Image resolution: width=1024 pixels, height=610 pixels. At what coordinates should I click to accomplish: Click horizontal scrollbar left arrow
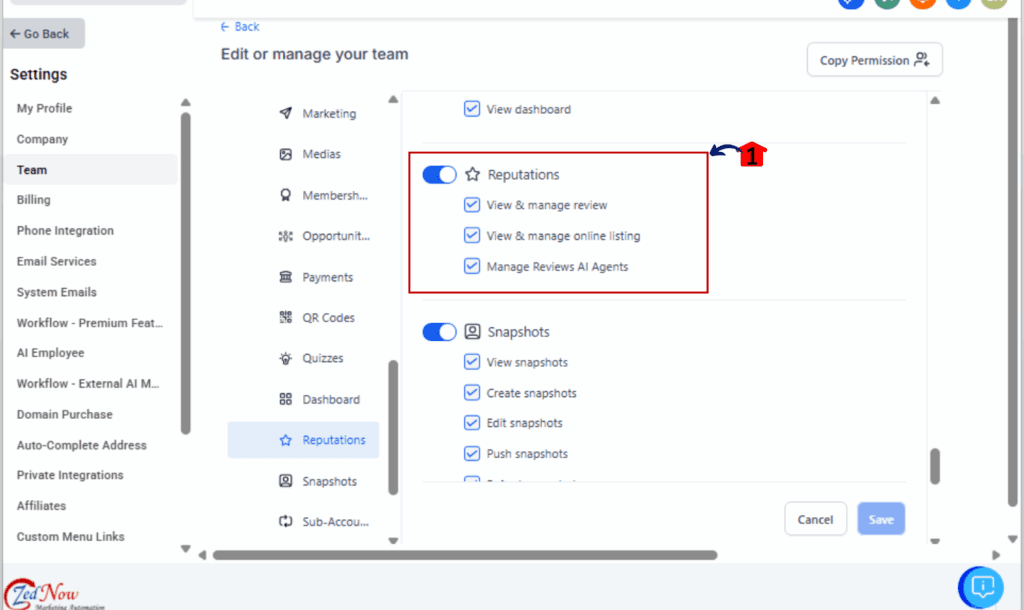pos(202,555)
